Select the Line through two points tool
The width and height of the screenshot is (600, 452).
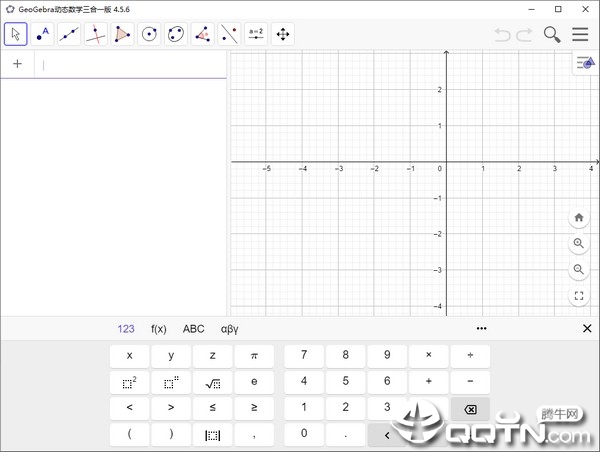coord(69,34)
